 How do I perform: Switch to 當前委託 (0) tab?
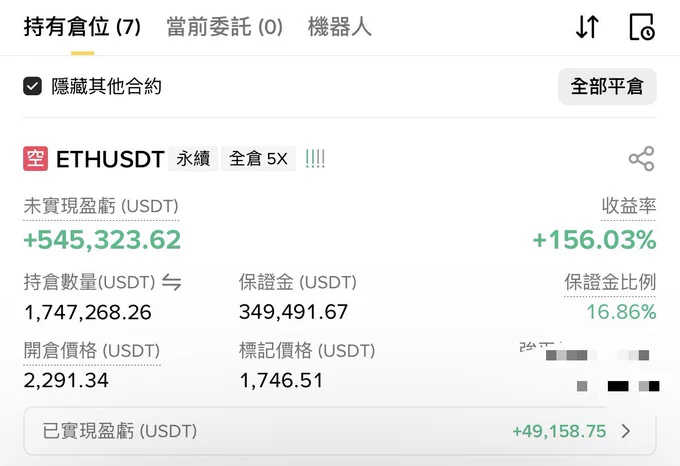tap(225, 27)
